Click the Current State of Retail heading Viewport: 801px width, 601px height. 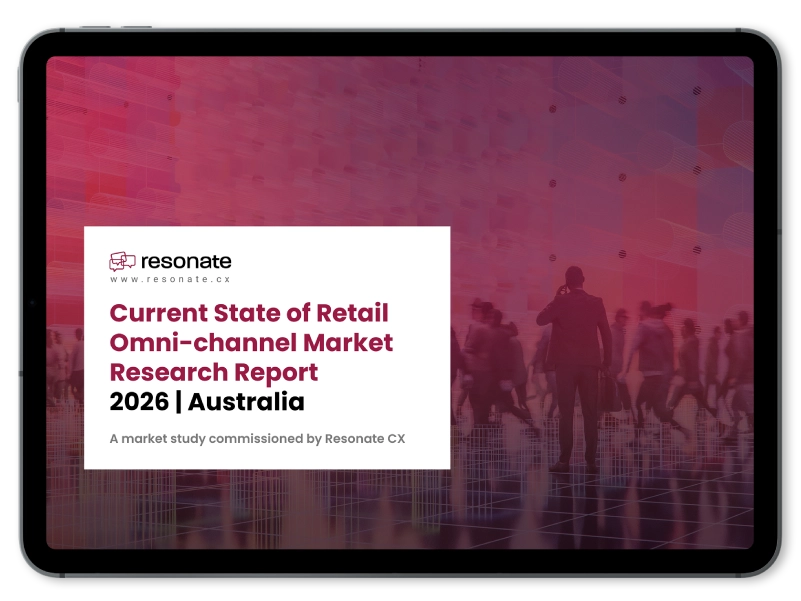tap(250, 313)
